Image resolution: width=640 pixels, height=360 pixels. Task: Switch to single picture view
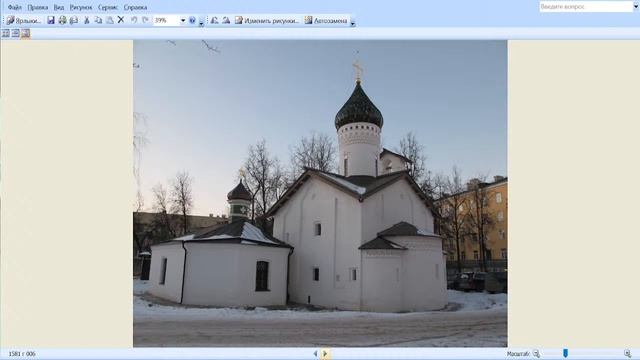pyautogui.click(x=25, y=33)
